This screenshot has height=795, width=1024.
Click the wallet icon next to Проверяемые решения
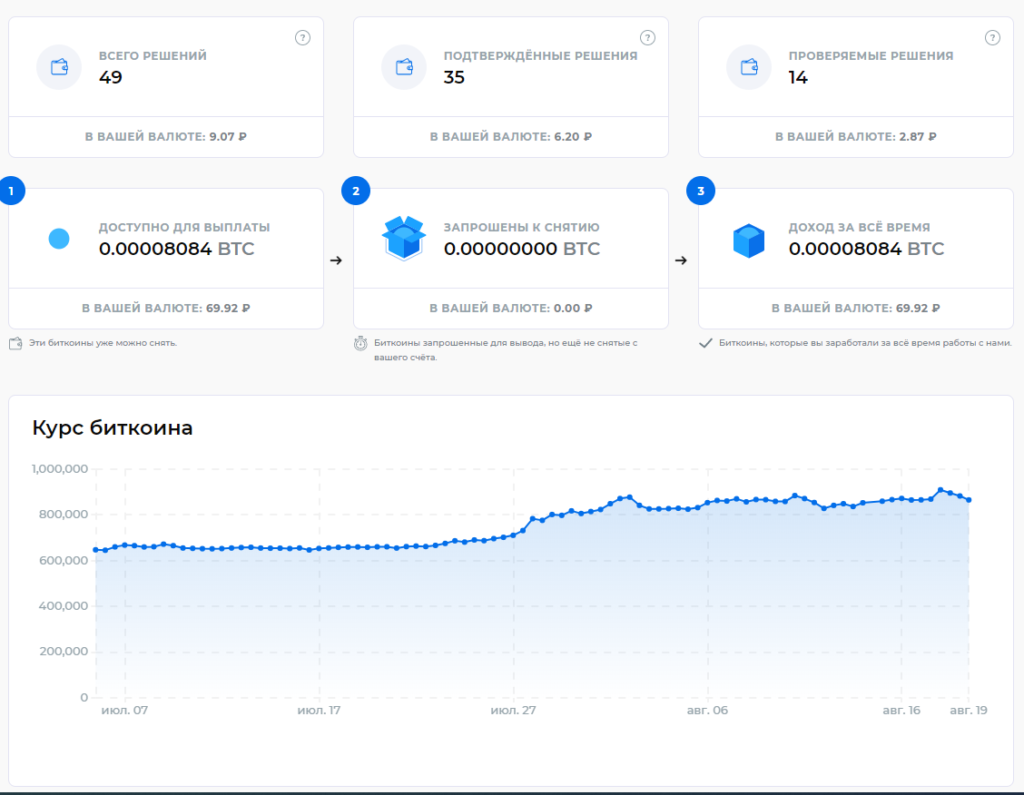tap(749, 67)
